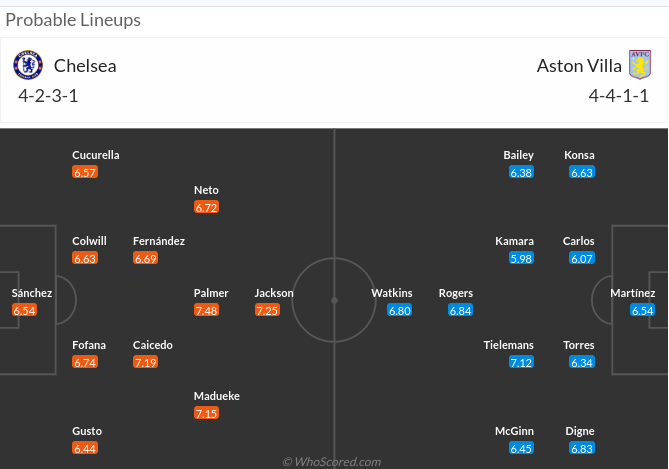Open the Chelsea team name link
The height and width of the screenshot is (469, 669).
click(x=85, y=66)
